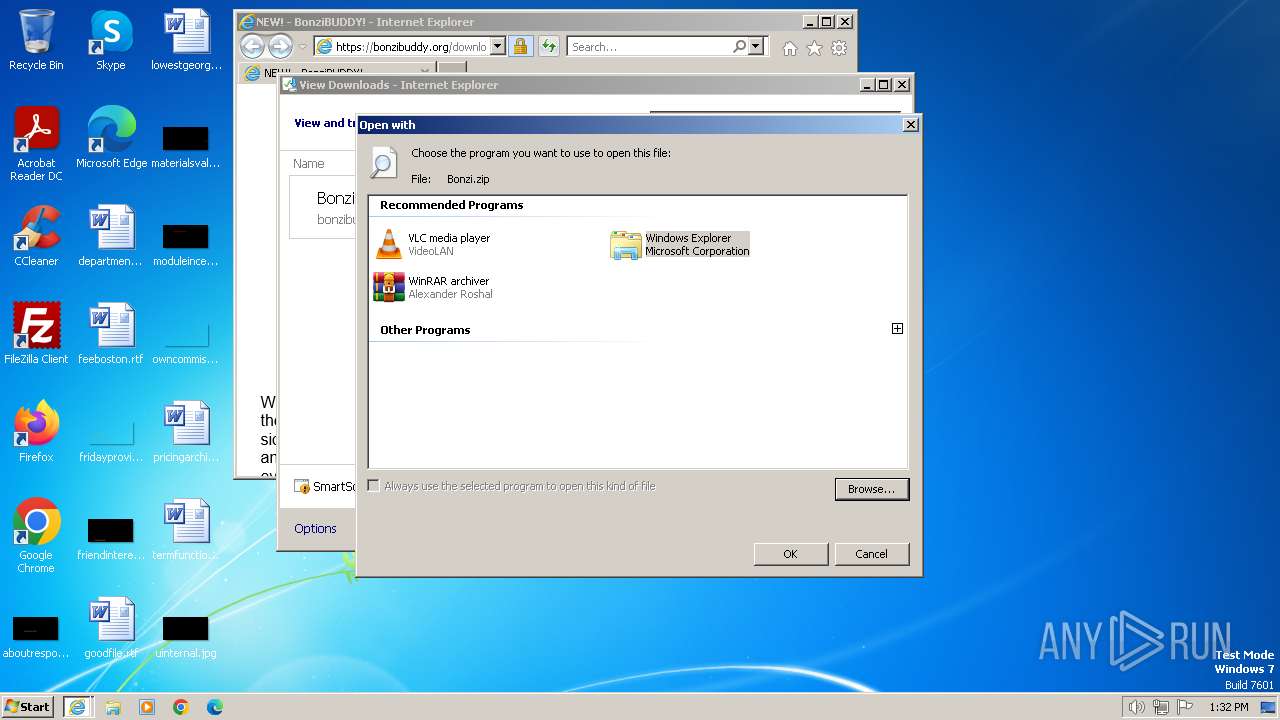Screen dimensions: 1280x720
Task: Select the BonziBUDDY browser tab
Action: point(335,72)
